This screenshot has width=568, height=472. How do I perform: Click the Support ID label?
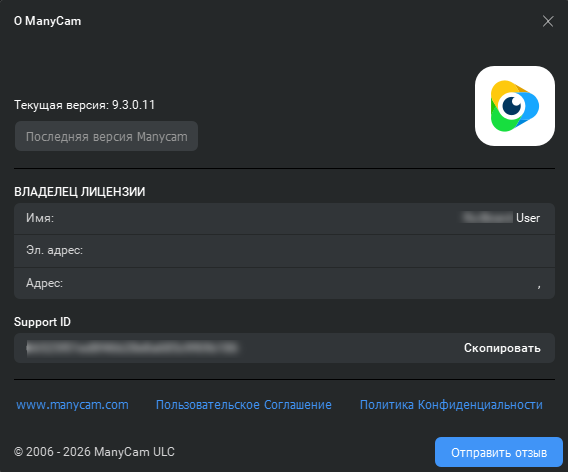42,322
